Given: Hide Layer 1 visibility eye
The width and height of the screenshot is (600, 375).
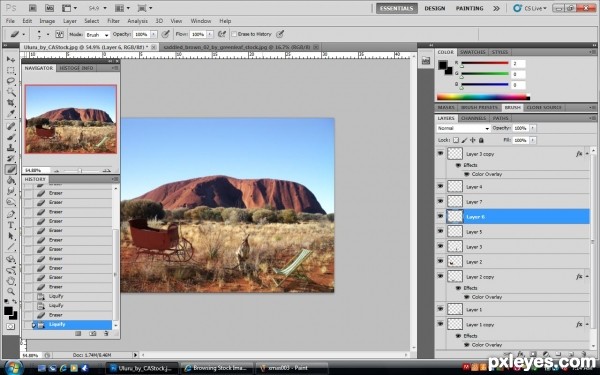Looking at the screenshot, I should (440, 309).
